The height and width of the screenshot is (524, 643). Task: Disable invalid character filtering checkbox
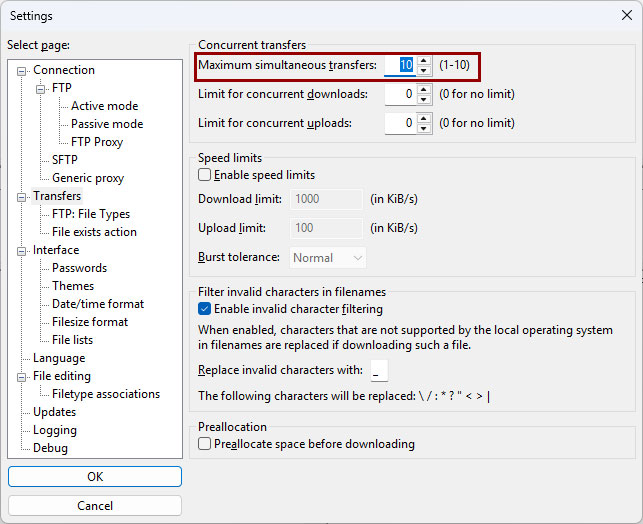tap(204, 309)
